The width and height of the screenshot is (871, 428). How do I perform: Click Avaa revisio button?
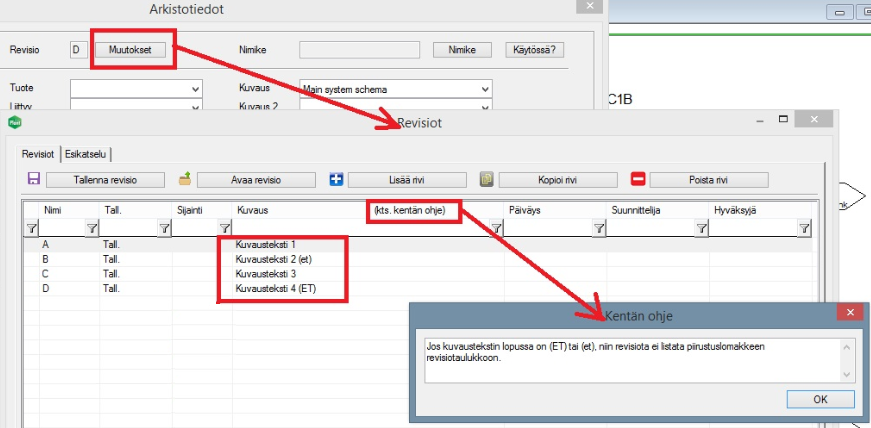(256, 180)
